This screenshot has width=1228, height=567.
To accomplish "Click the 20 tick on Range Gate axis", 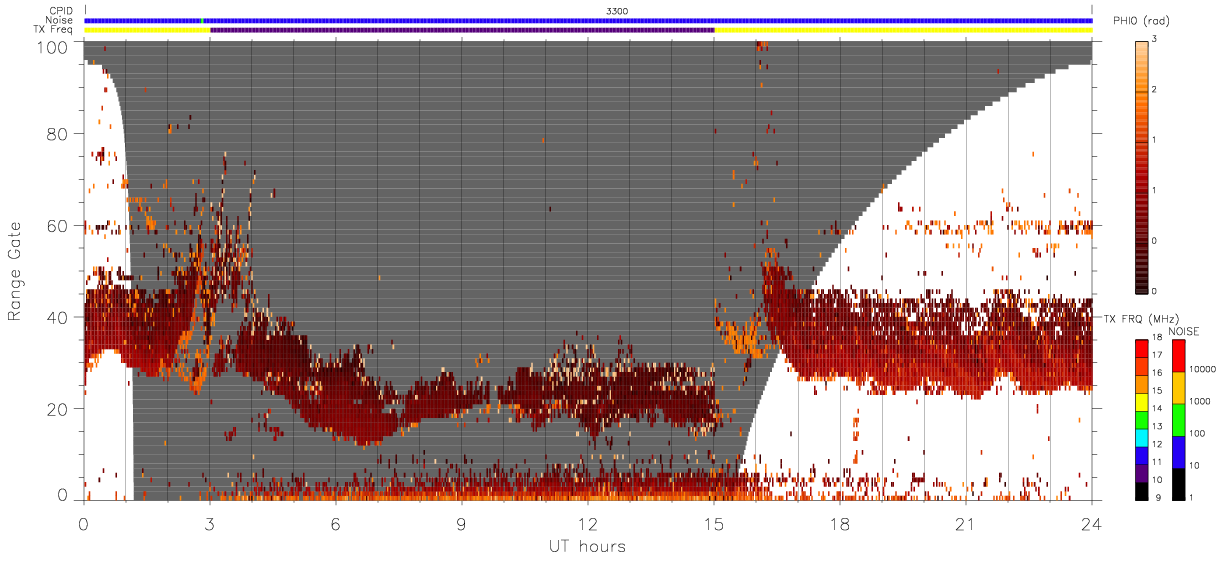I will point(58,409).
